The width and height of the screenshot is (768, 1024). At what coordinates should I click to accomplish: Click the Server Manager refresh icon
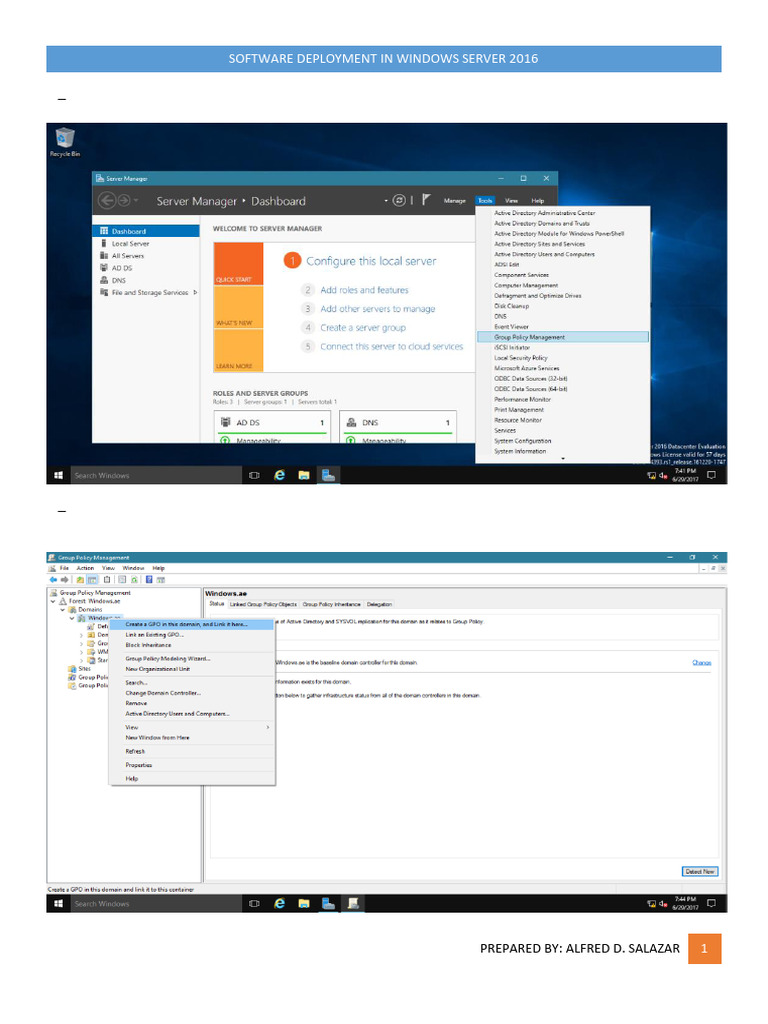399,200
